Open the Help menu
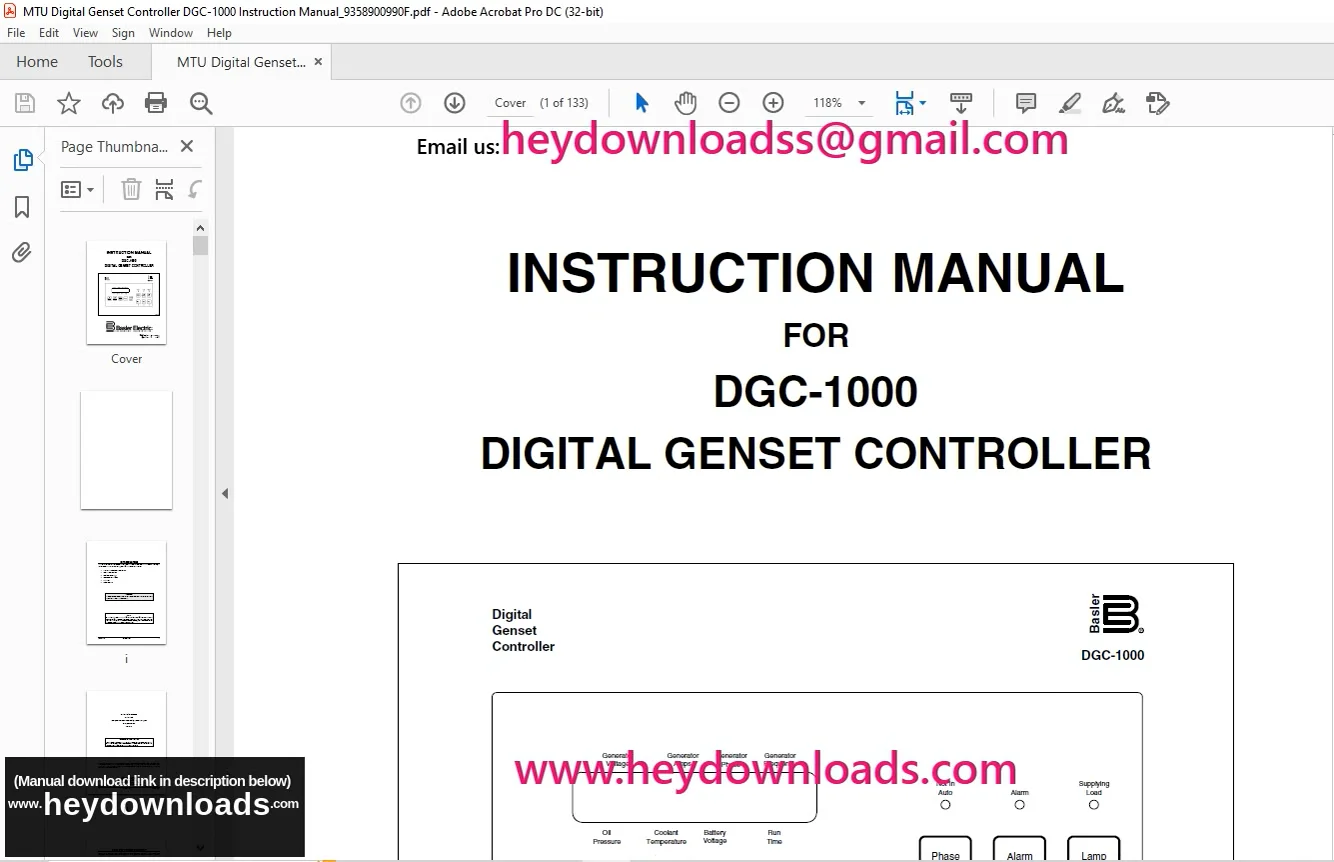Viewport: 1334px width, 862px height. pos(219,33)
